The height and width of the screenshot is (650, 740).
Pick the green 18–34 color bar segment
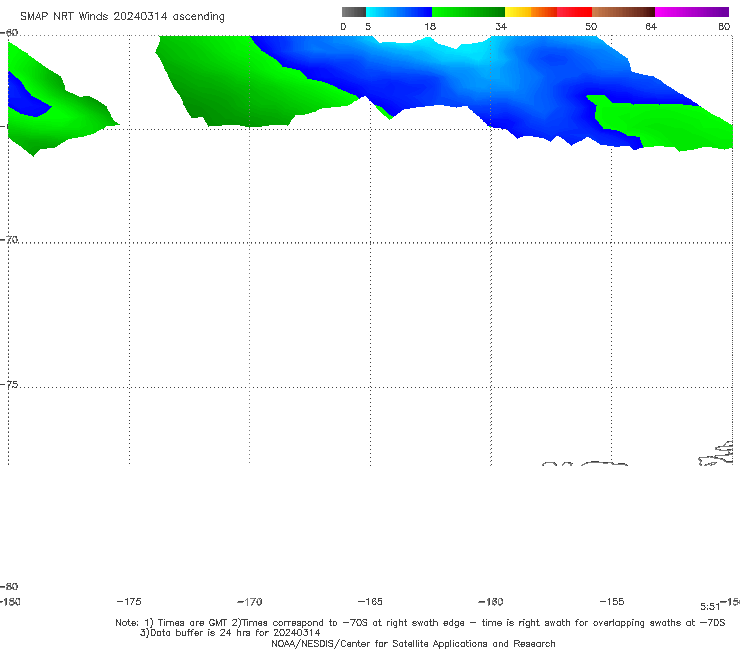[x=469, y=12]
